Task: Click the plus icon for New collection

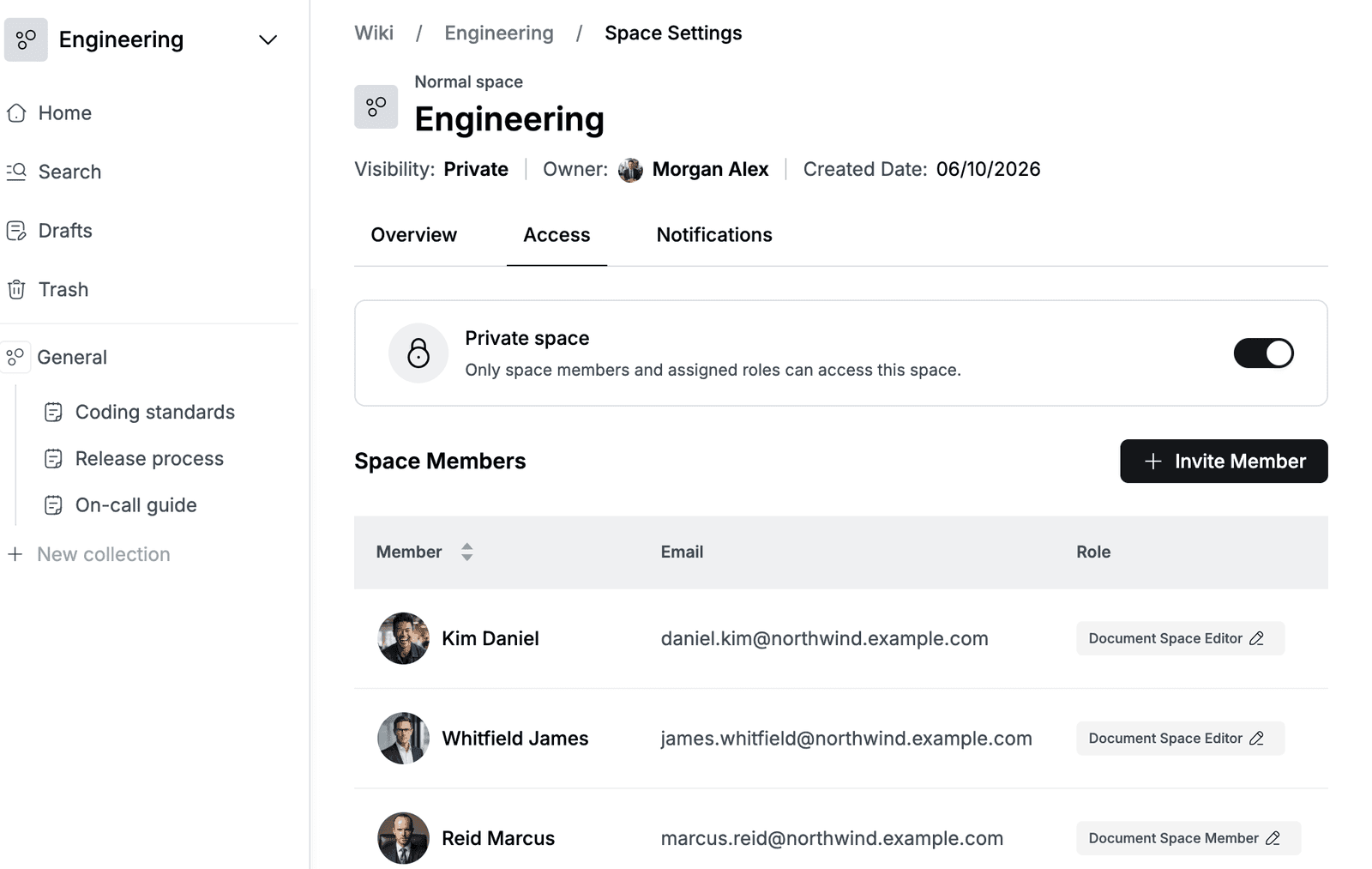Action: pos(15,554)
